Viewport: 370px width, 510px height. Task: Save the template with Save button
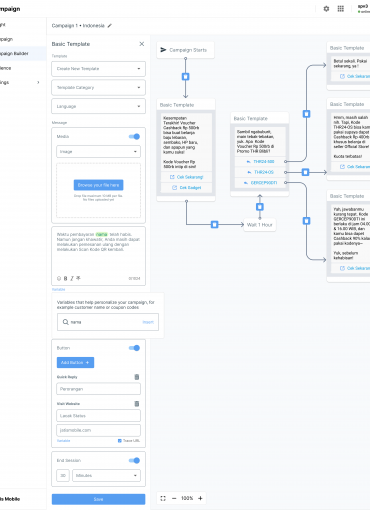pyautogui.click(x=99, y=499)
